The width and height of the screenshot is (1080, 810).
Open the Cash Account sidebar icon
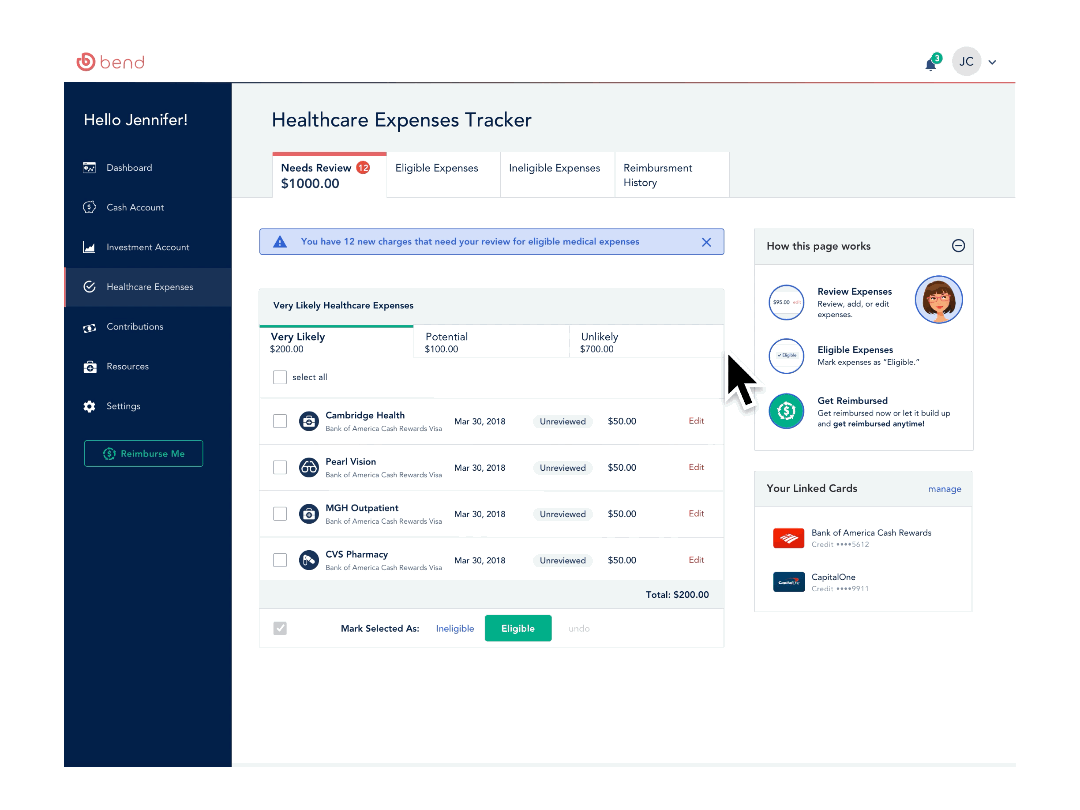[x=90, y=207]
